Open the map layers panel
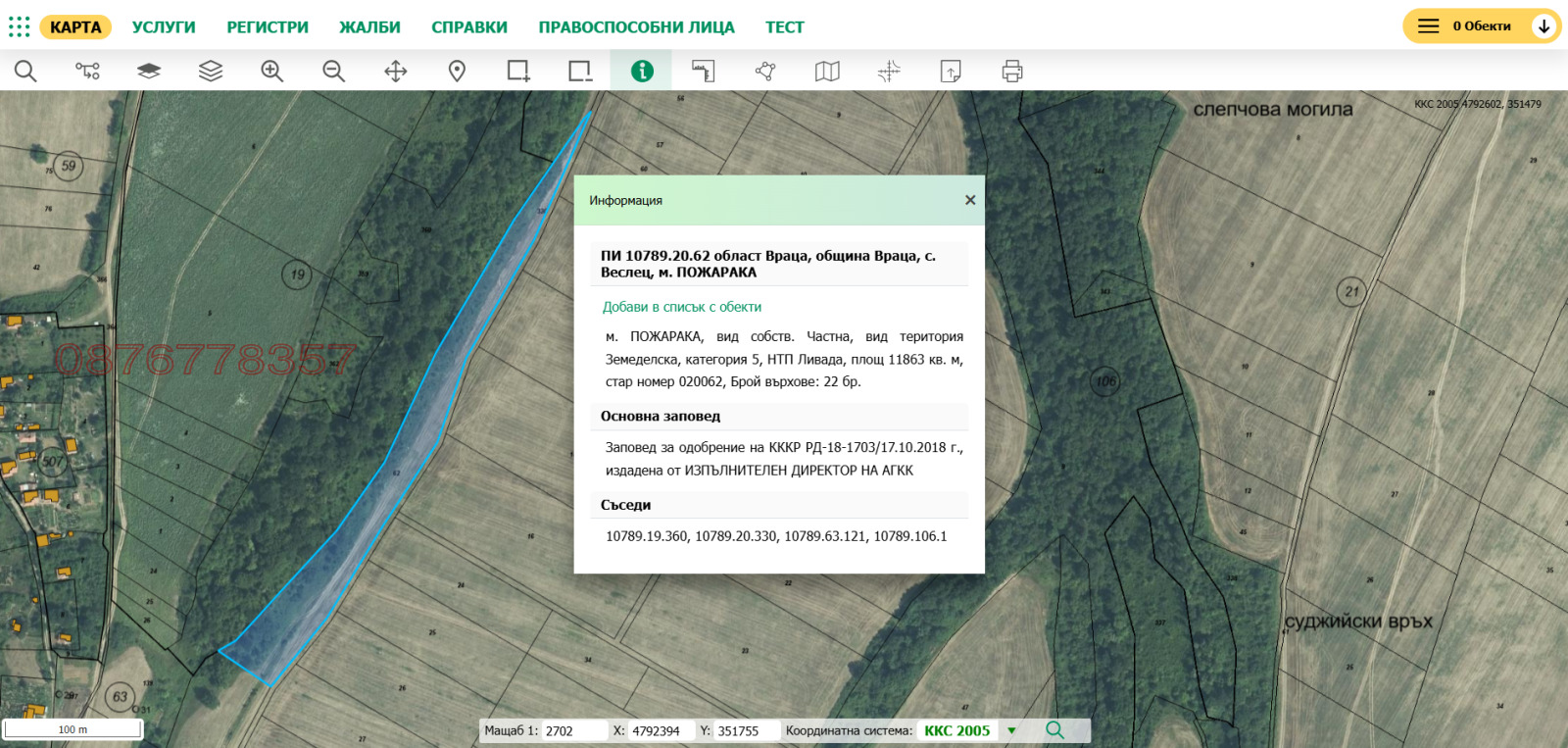 (x=211, y=71)
